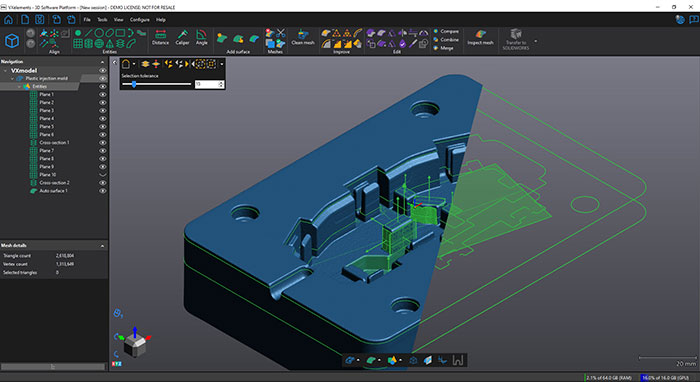Click the tolerance spinner up arrow

point(221,82)
